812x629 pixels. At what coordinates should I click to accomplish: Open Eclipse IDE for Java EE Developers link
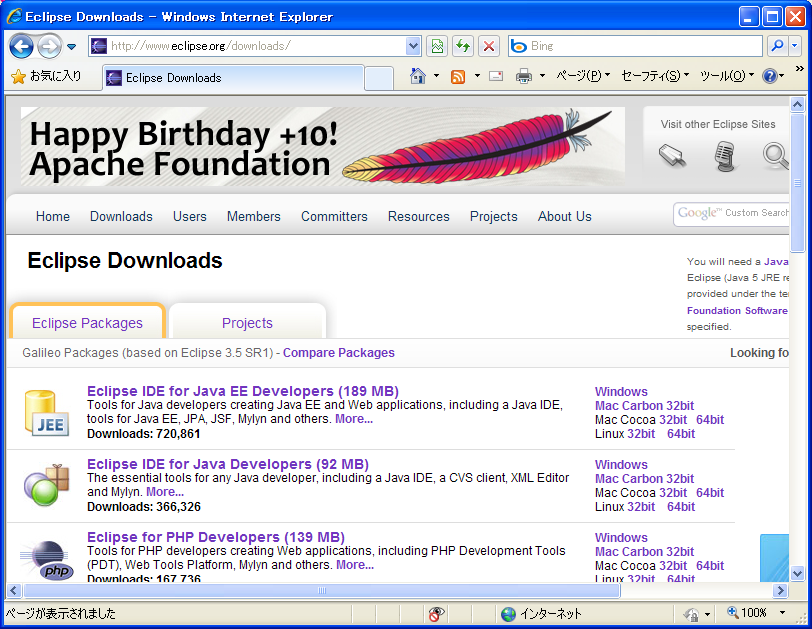pos(243,391)
